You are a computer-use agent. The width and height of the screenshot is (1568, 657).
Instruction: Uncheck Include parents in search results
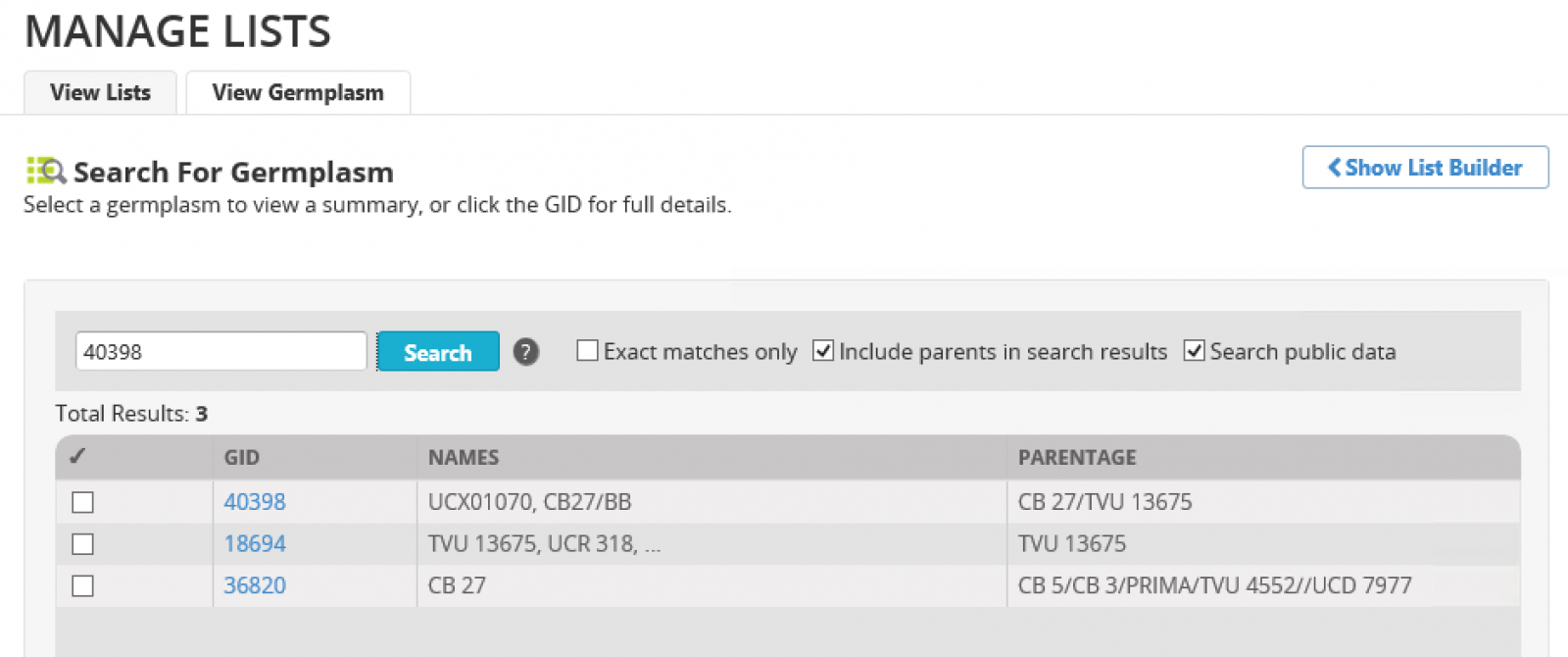pyautogui.click(x=823, y=350)
